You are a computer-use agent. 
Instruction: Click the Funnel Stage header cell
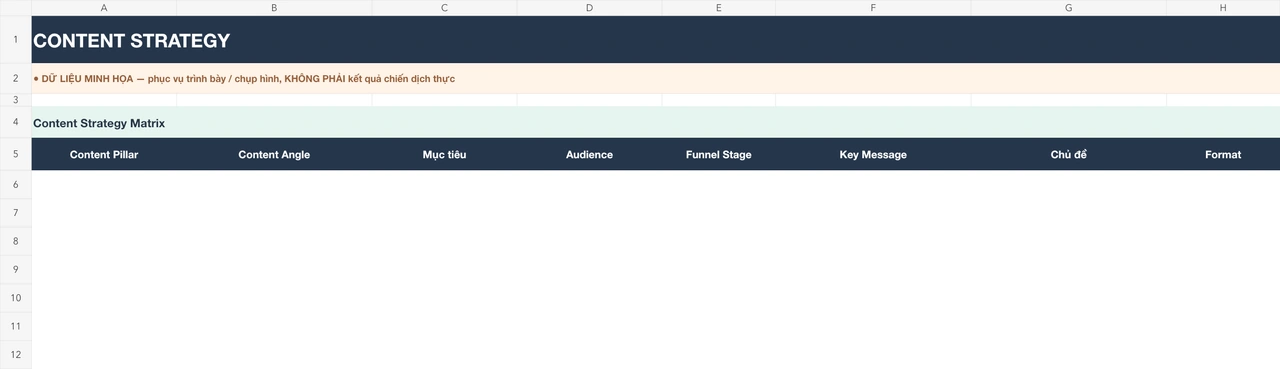tap(718, 154)
